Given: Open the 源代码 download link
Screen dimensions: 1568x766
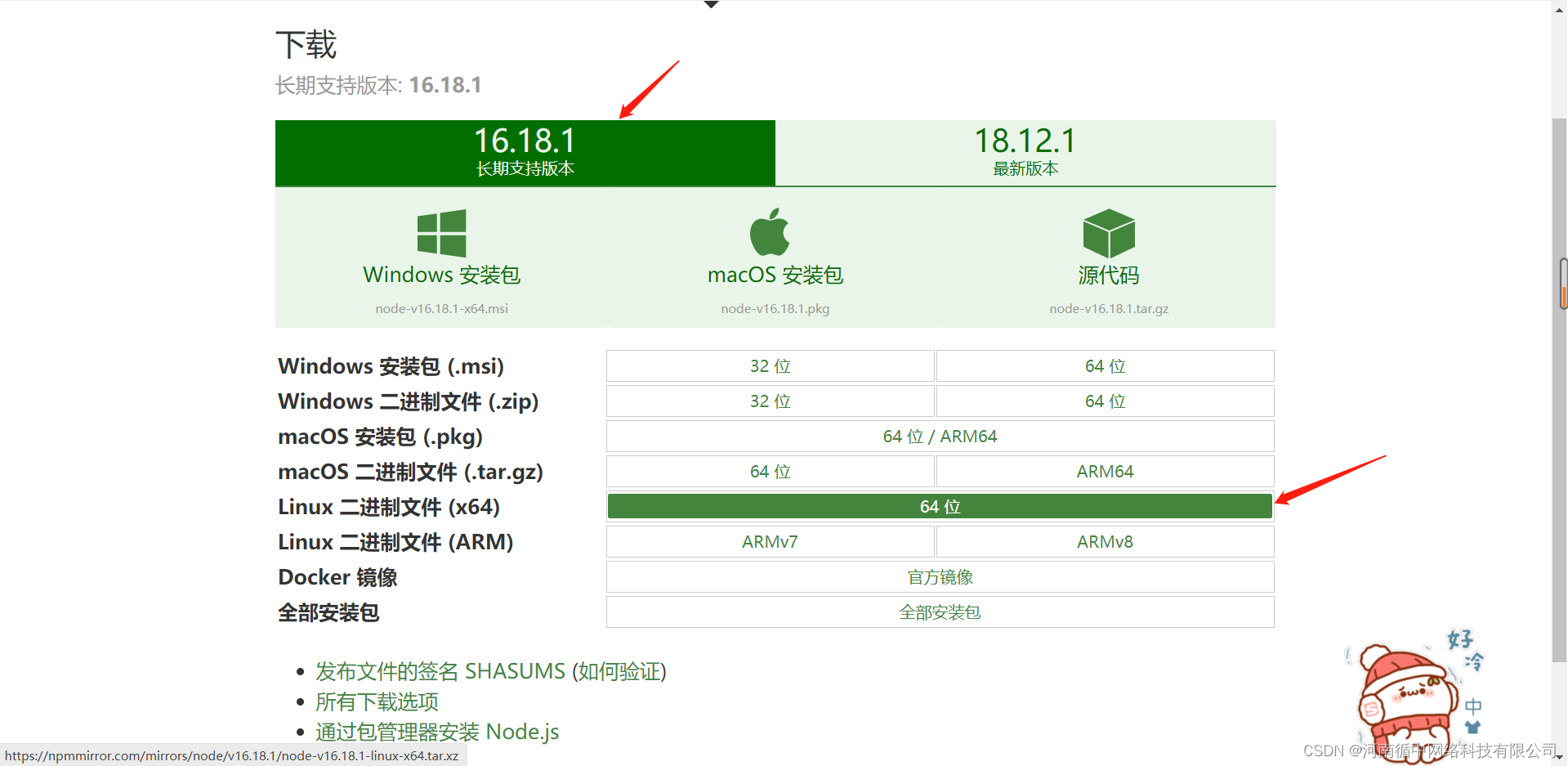Looking at the screenshot, I should [1109, 275].
